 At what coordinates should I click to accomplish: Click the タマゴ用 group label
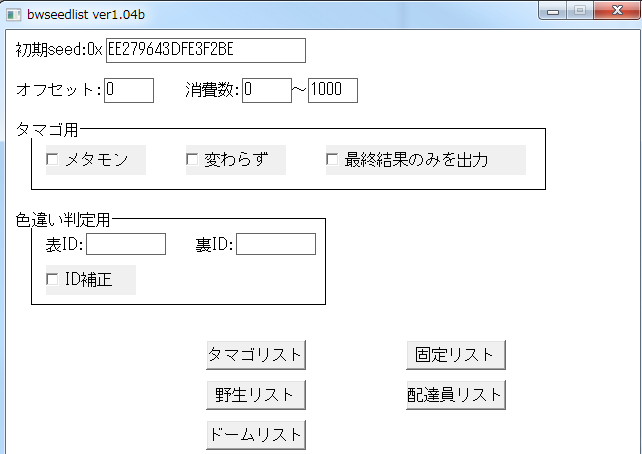pos(47,130)
